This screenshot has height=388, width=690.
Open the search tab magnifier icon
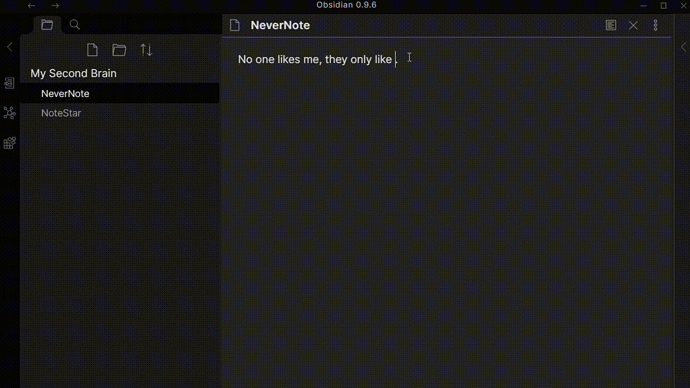coord(75,25)
